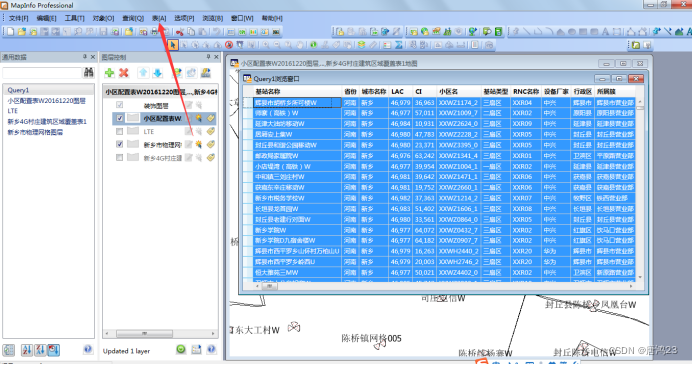Click the Sigma statistics icon
This screenshot has height=365, width=693.
[399, 45]
